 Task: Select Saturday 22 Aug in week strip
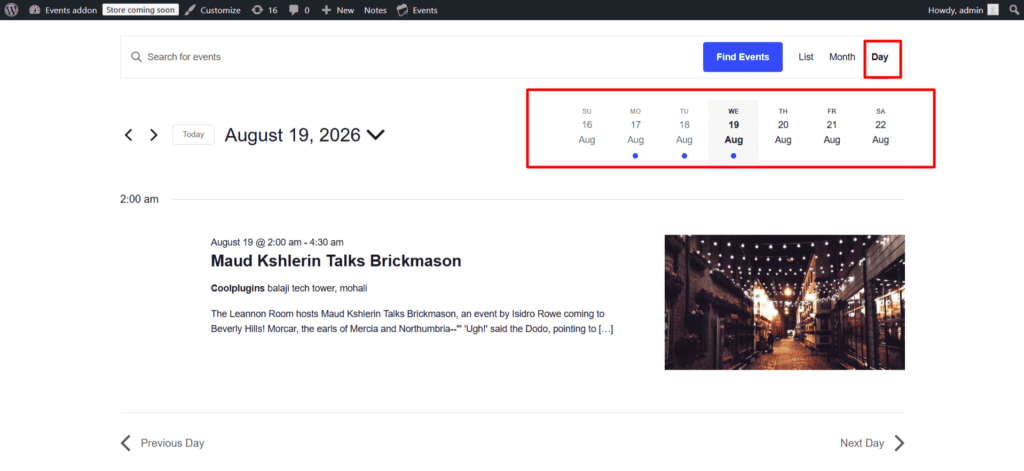pyautogui.click(x=880, y=127)
